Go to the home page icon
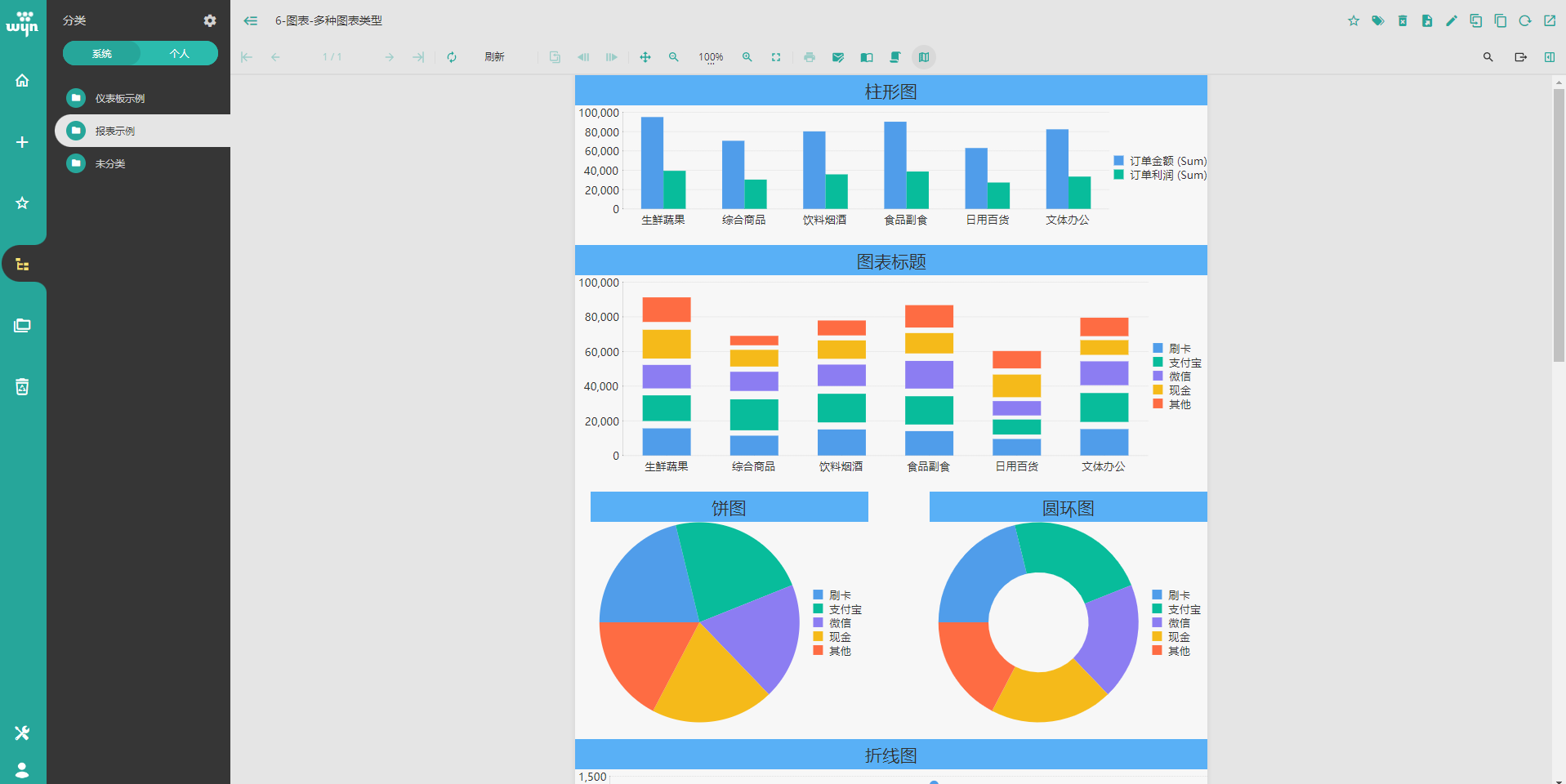 (22, 81)
